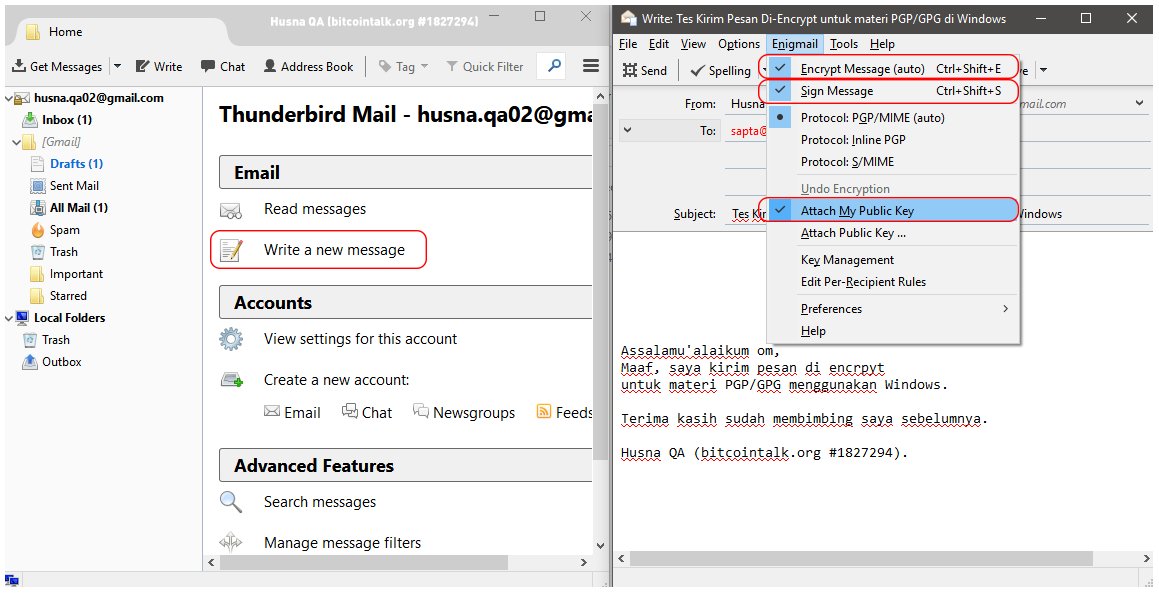Click the Chat icon under Create a new account
The width and height of the screenshot is (1159, 593).
pos(350,411)
